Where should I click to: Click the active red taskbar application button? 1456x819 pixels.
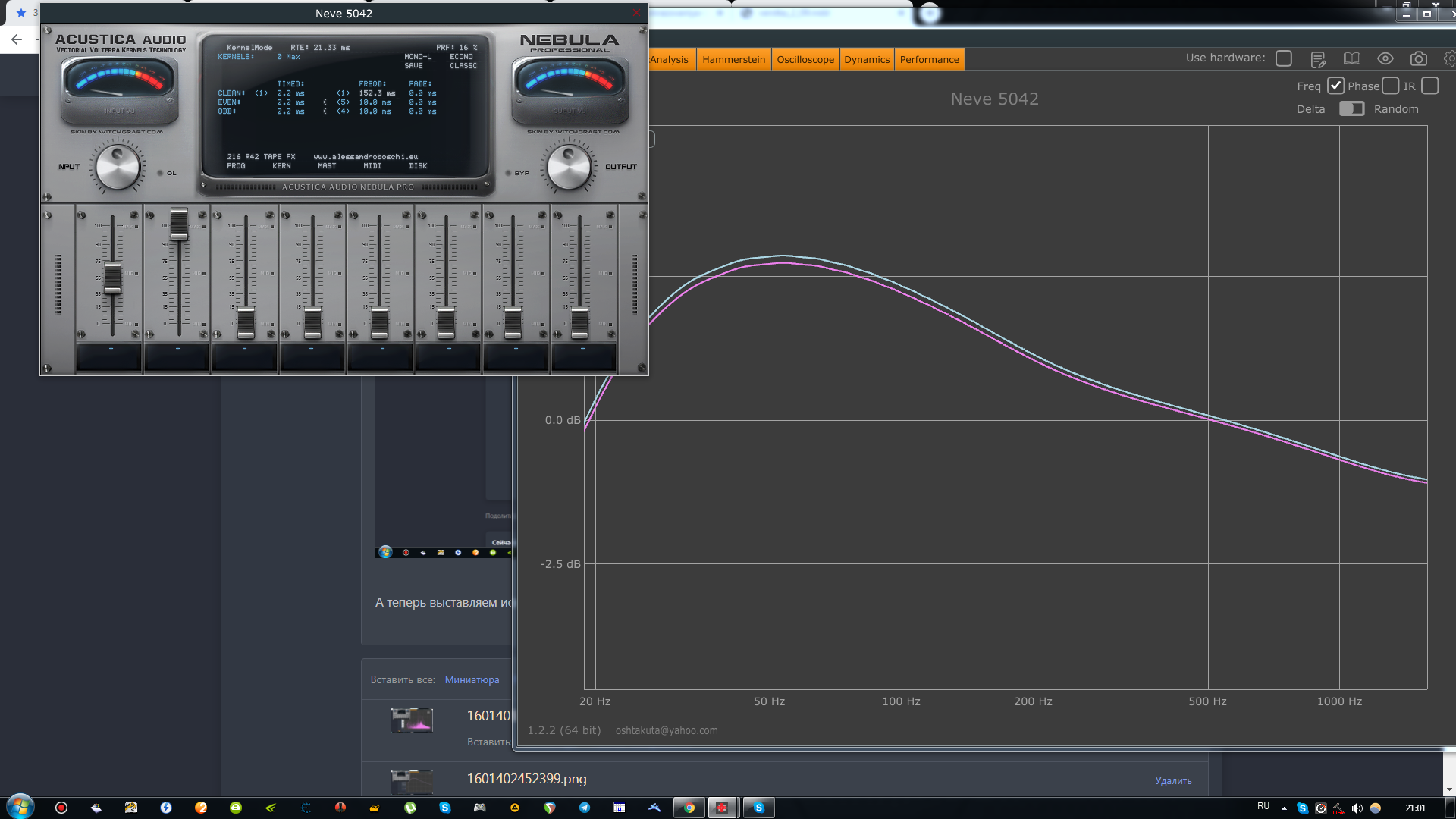(723, 808)
